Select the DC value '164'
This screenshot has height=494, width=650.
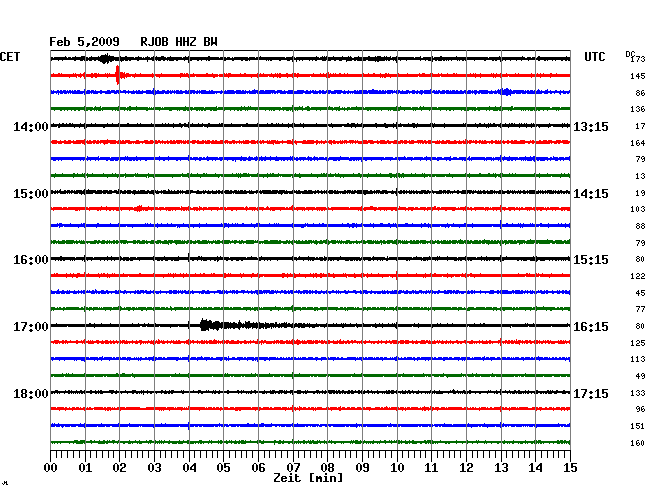pos(638,143)
